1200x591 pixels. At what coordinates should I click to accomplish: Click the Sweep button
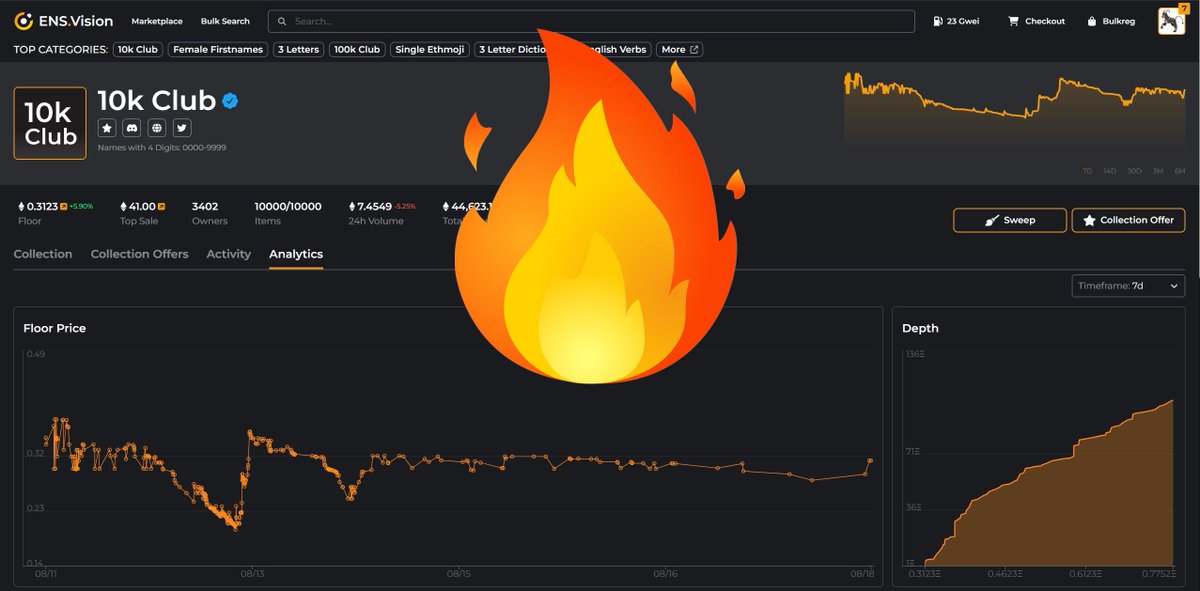coord(1010,220)
